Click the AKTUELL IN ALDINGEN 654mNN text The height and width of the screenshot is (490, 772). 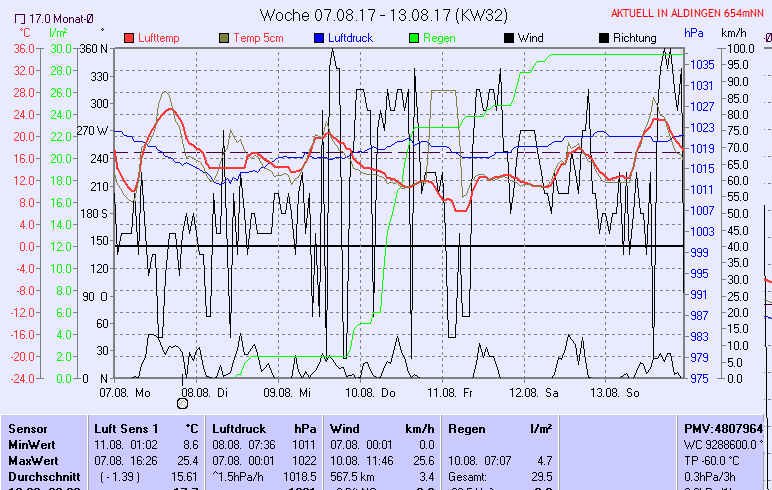tap(689, 13)
